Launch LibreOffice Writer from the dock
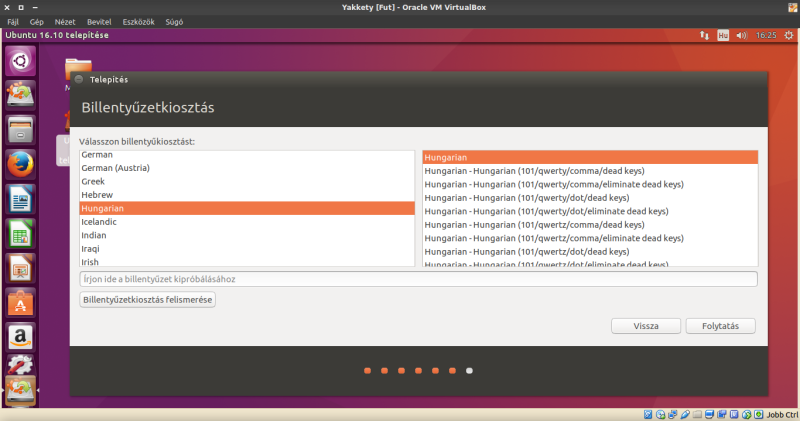This screenshot has width=800, height=421. pos(21,198)
